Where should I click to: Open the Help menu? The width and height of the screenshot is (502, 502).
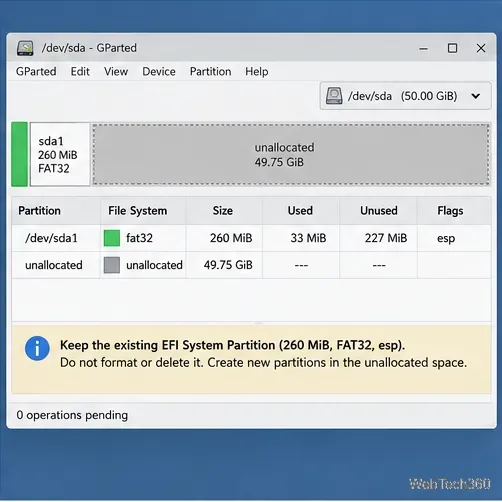257,71
